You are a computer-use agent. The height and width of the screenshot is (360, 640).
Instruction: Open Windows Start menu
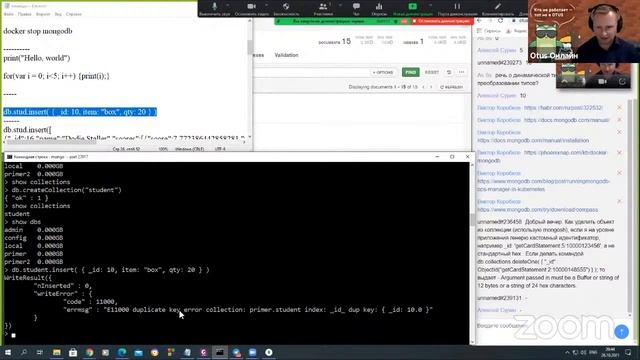coord(8,352)
